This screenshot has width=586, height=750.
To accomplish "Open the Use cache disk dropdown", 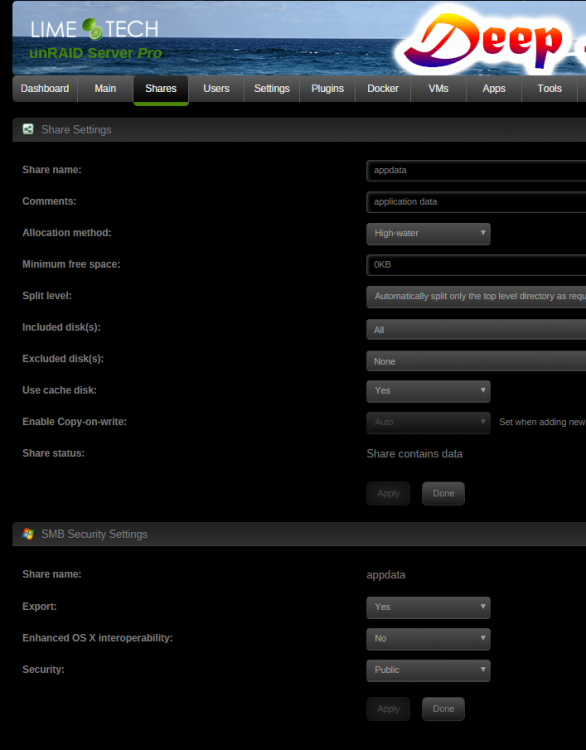I will coord(428,391).
